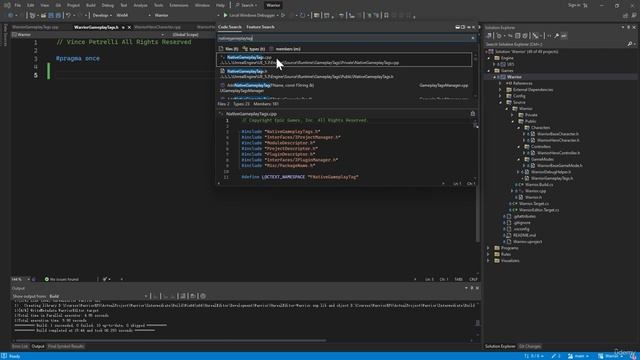Switch to the Feature Search tab
This screenshot has width=640, height=360.
point(260,27)
